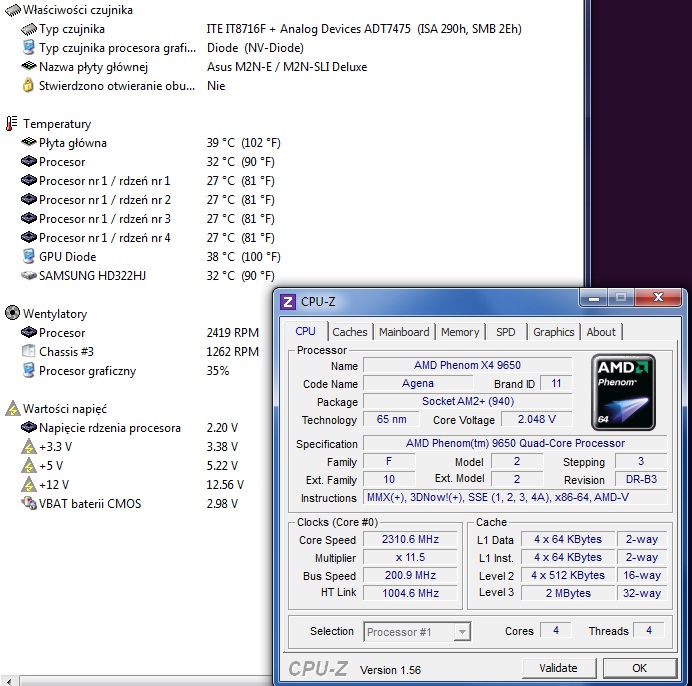This screenshot has height=686, width=692.
Task: Click the fan icon beside Wentylatory
Action: click(12, 314)
